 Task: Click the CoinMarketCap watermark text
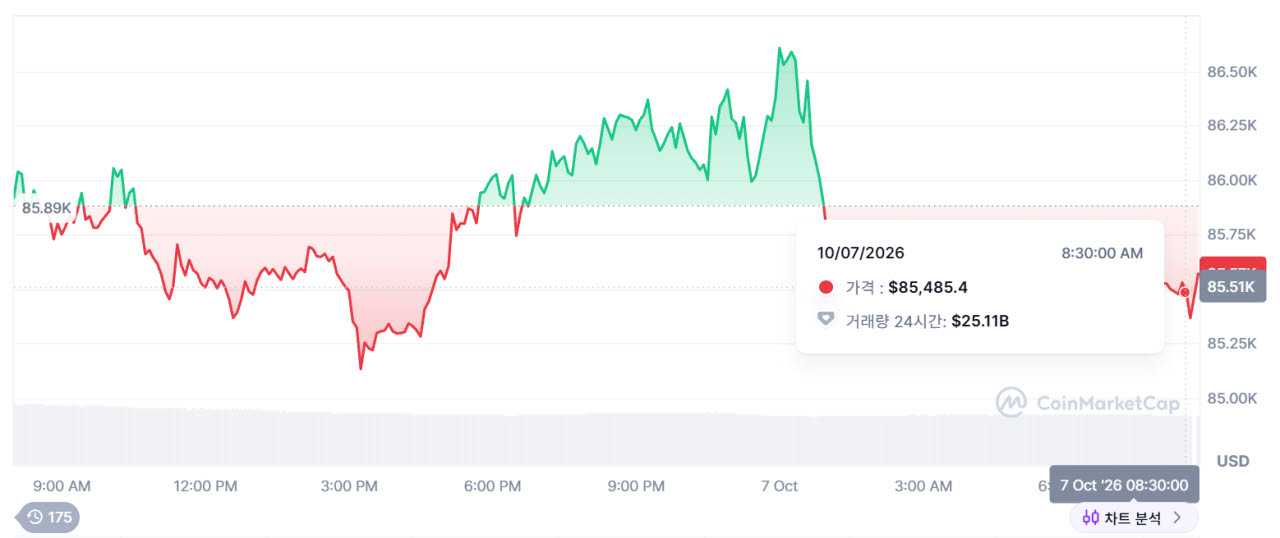tap(1108, 404)
